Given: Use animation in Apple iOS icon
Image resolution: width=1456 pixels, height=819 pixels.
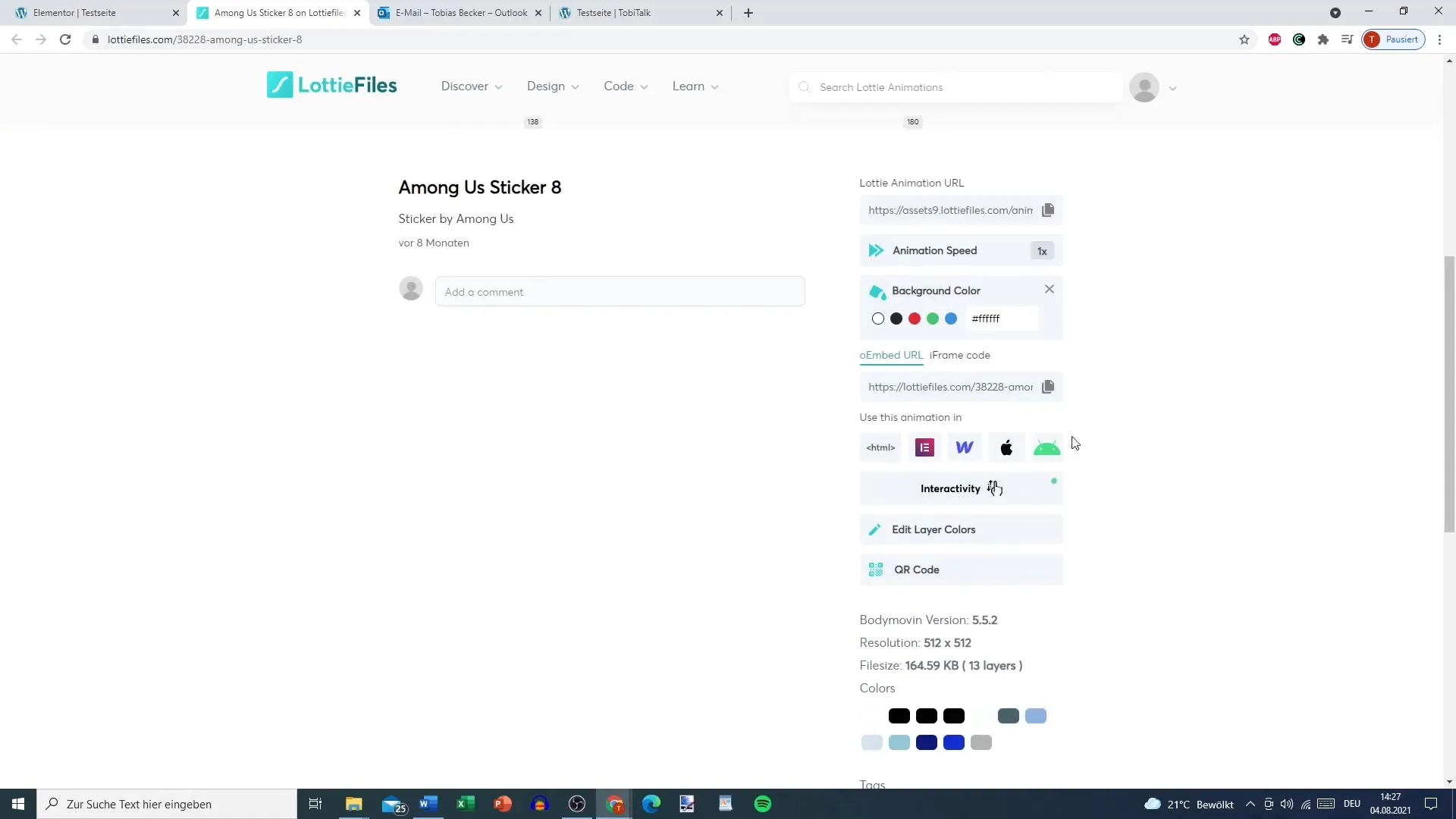Looking at the screenshot, I should [x=1006, y=447].
